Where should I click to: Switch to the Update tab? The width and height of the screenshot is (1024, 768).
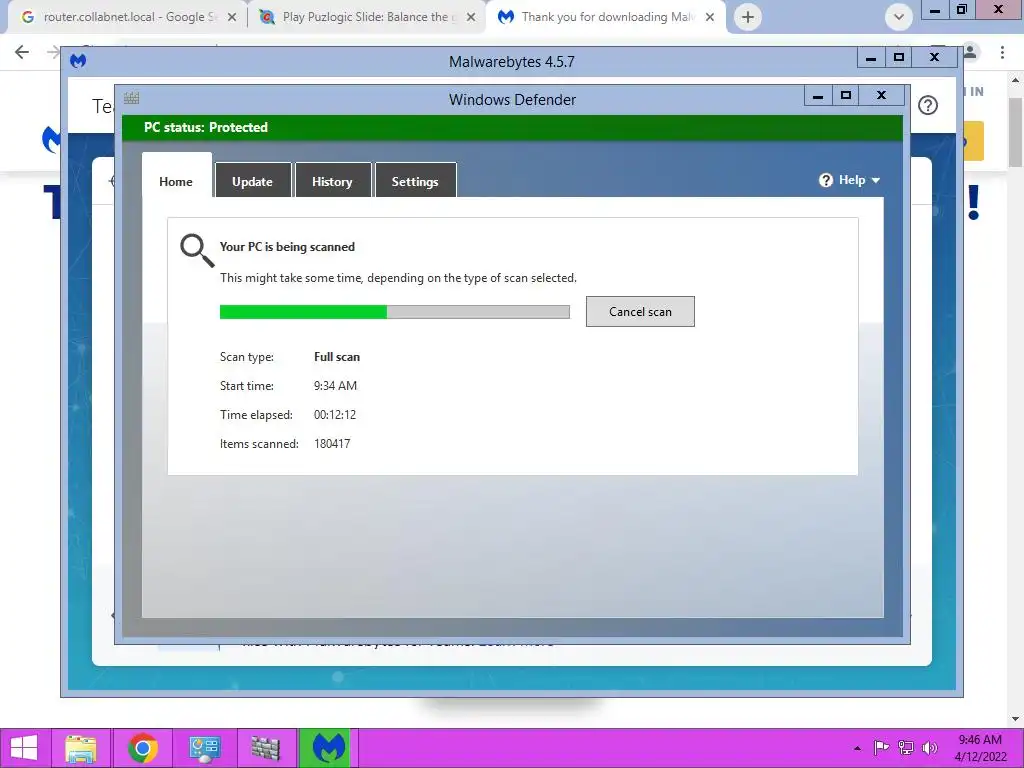pos(252,181)
